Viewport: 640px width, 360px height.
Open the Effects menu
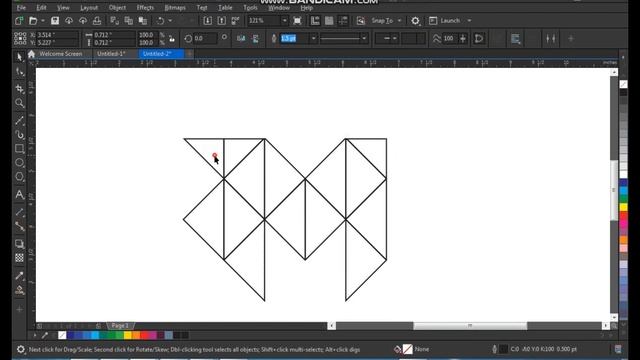point(145,7)
